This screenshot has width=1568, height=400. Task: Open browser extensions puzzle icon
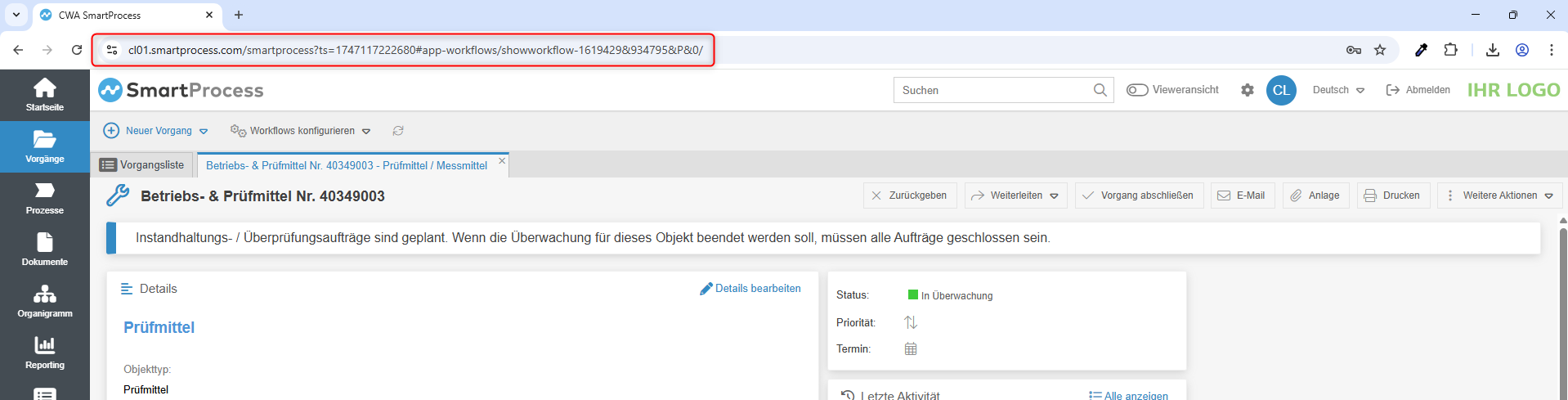(x=1450, y=50)
